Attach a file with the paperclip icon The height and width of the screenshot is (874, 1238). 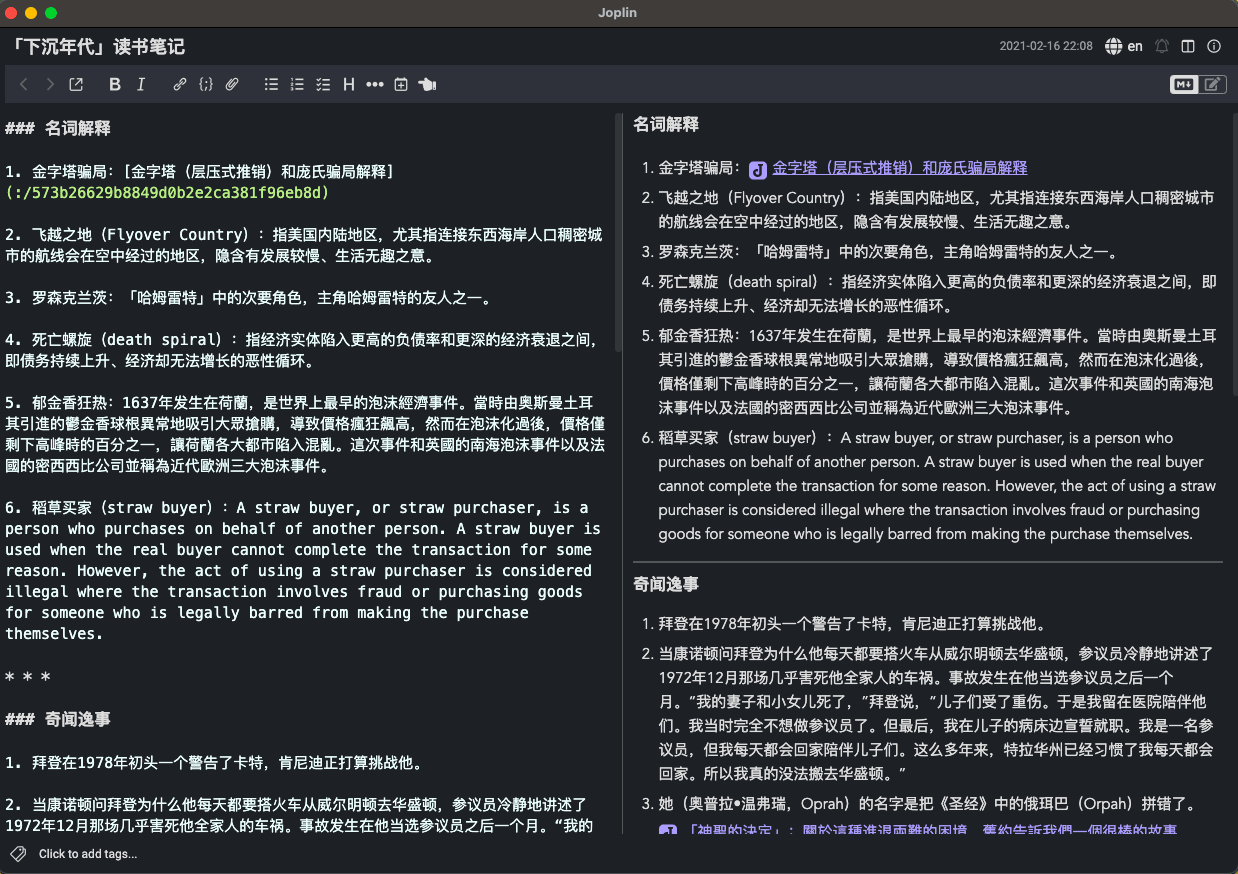click(x=232, y=85)
